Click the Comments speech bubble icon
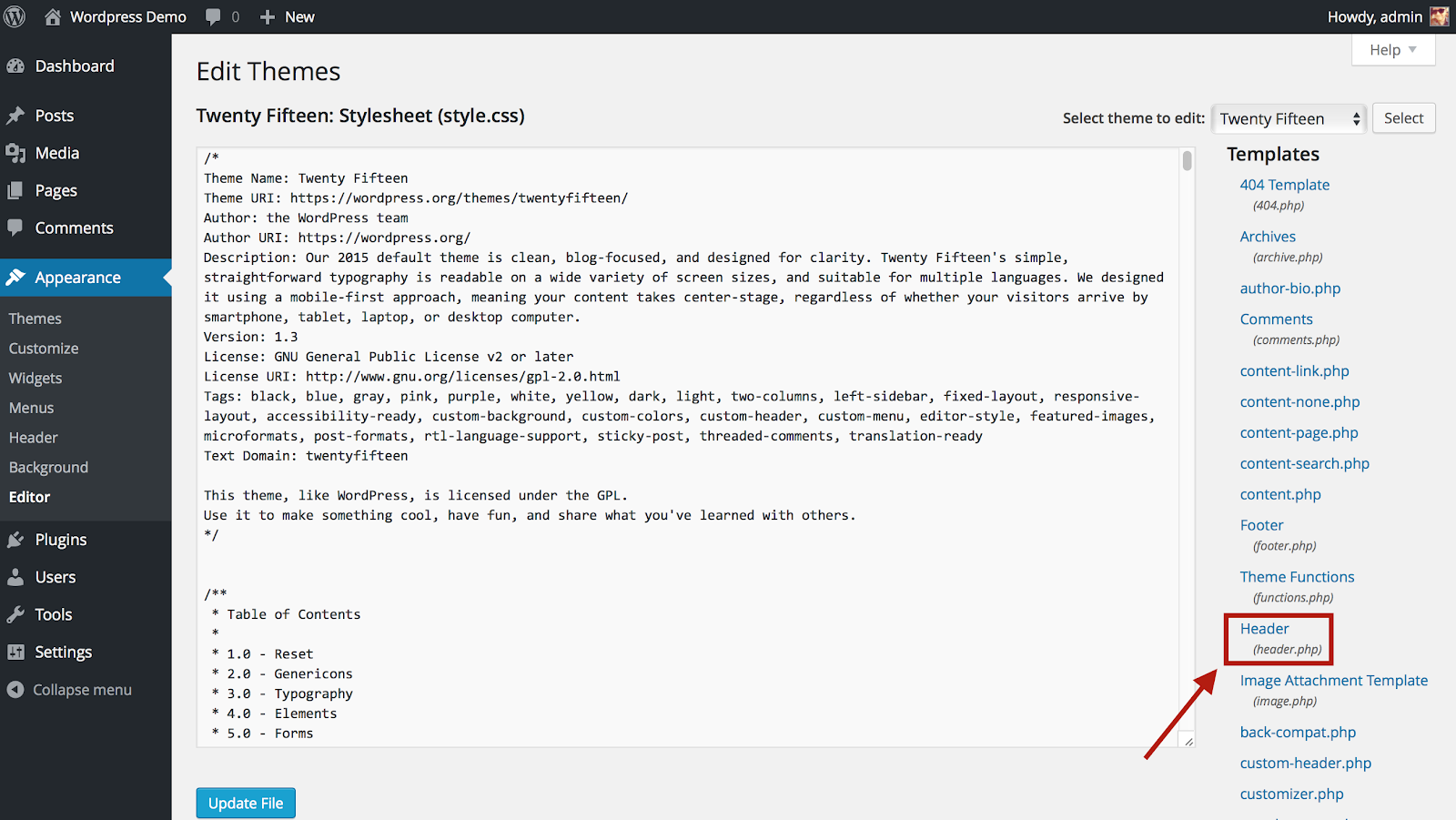 pyautogui.click(x=18, y=228)
